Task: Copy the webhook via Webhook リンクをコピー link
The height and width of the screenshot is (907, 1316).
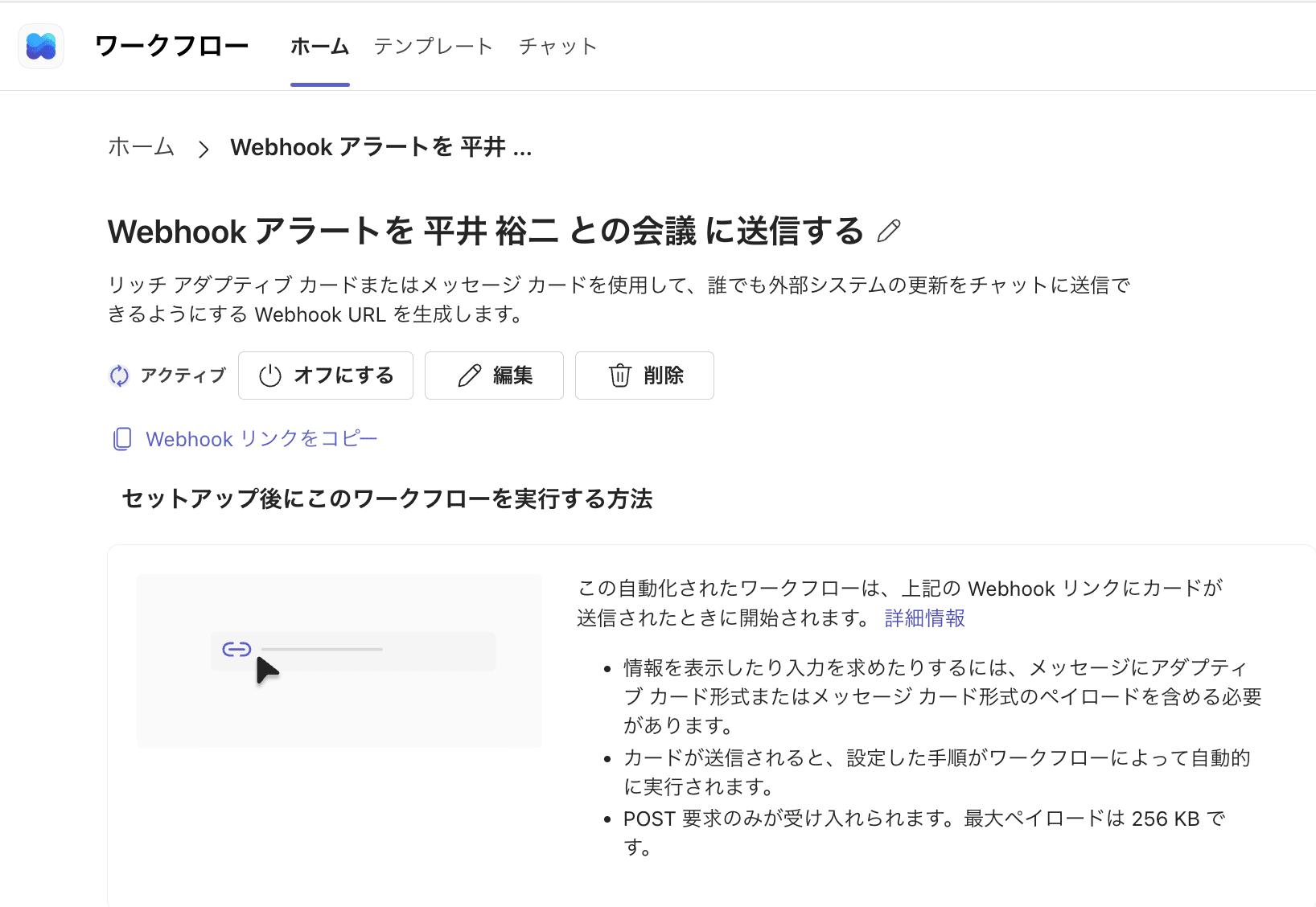Action: (x=261, y=439)
